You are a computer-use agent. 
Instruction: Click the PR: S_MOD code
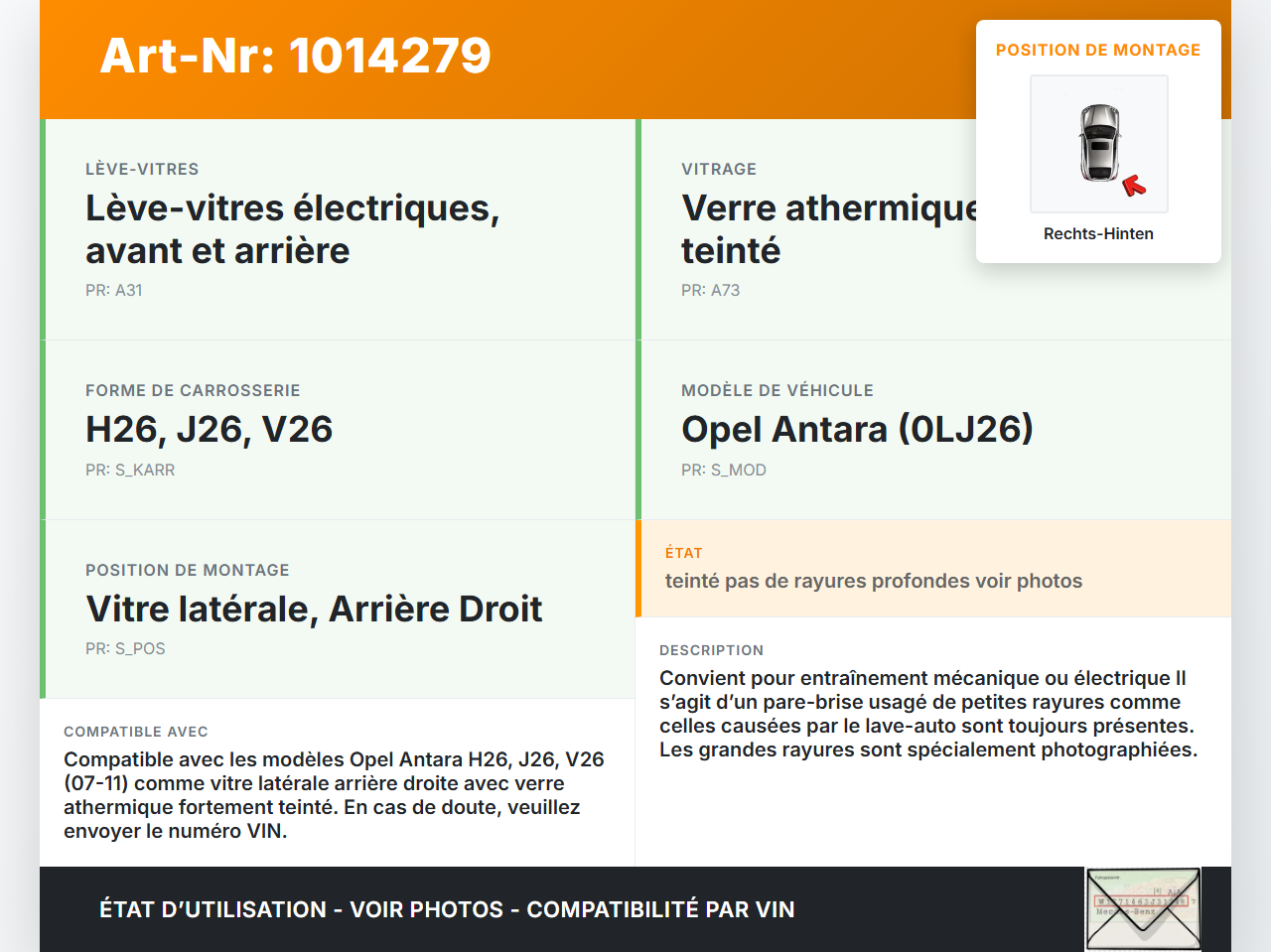[723, 470]
